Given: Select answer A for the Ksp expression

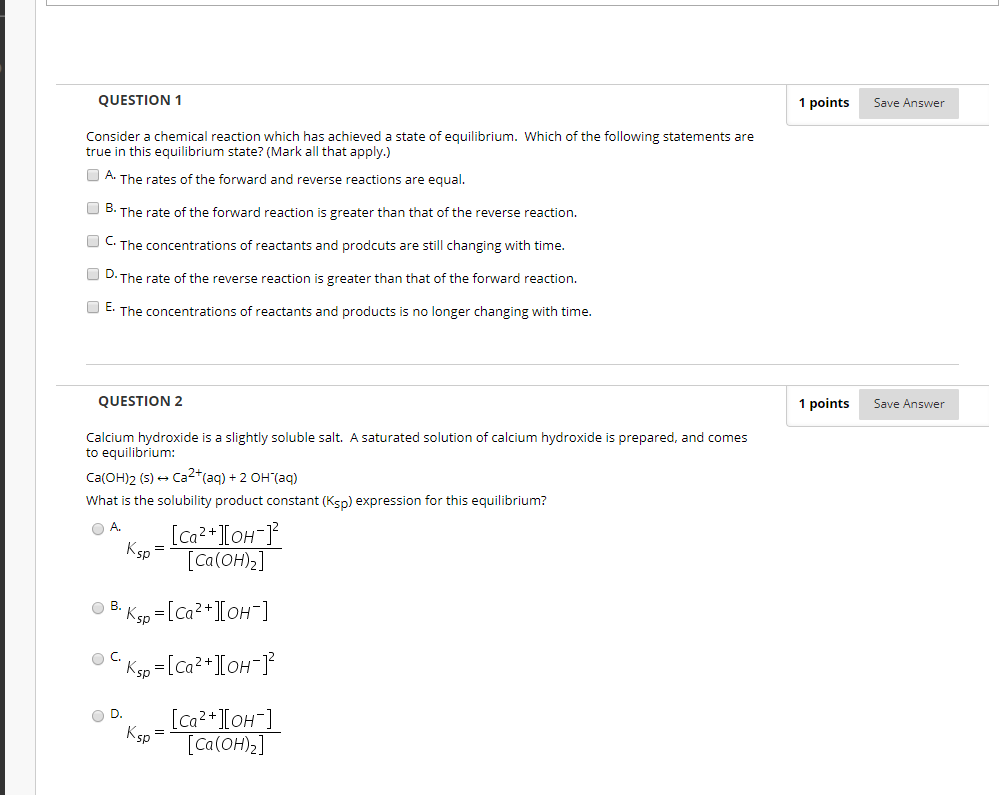Looking at the screenshot, I should (98, 528).
